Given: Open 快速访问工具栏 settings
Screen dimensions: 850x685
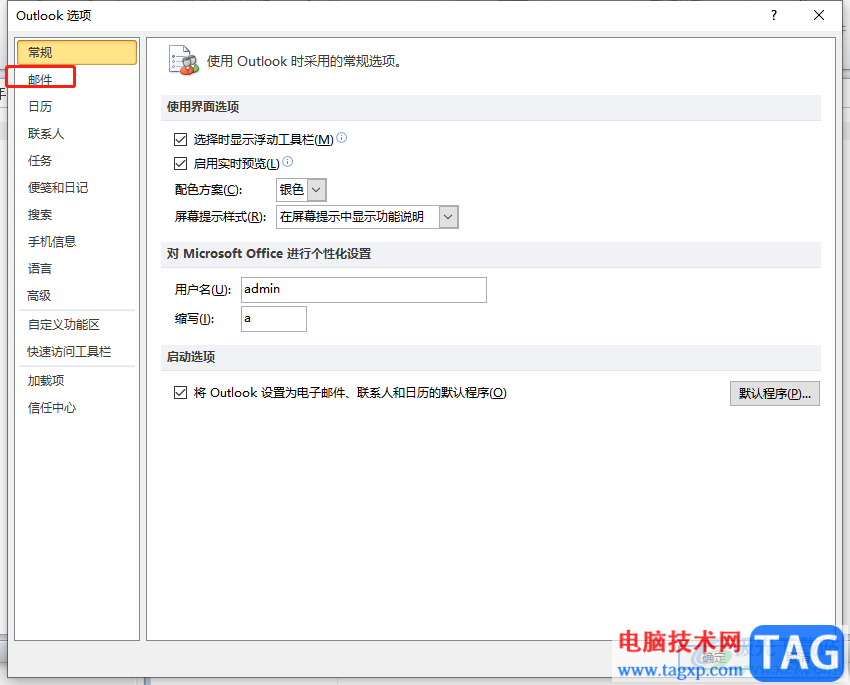Looking at the screenshot, I should (x=76, y=352).
